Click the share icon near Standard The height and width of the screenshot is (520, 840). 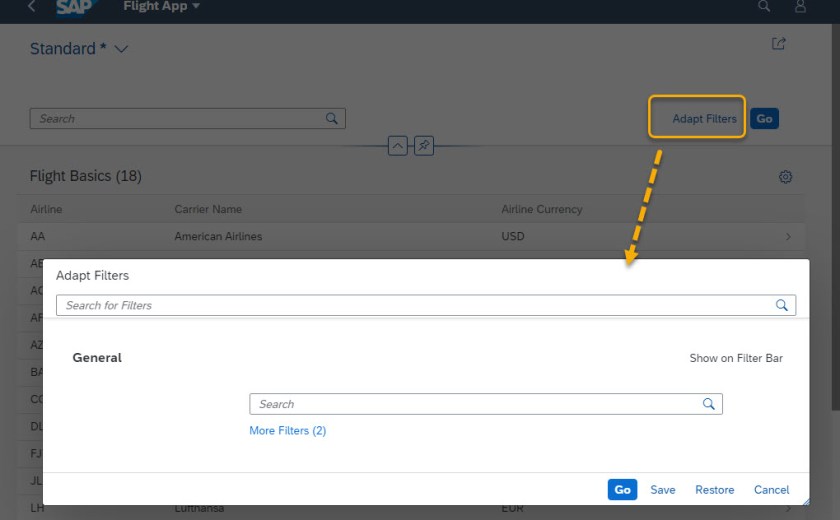pos(778,44)
